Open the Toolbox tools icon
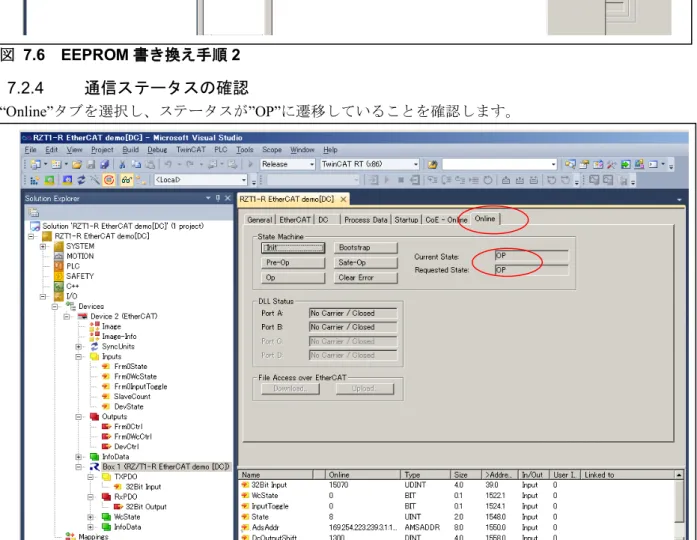697x540 pixels. 612,164
